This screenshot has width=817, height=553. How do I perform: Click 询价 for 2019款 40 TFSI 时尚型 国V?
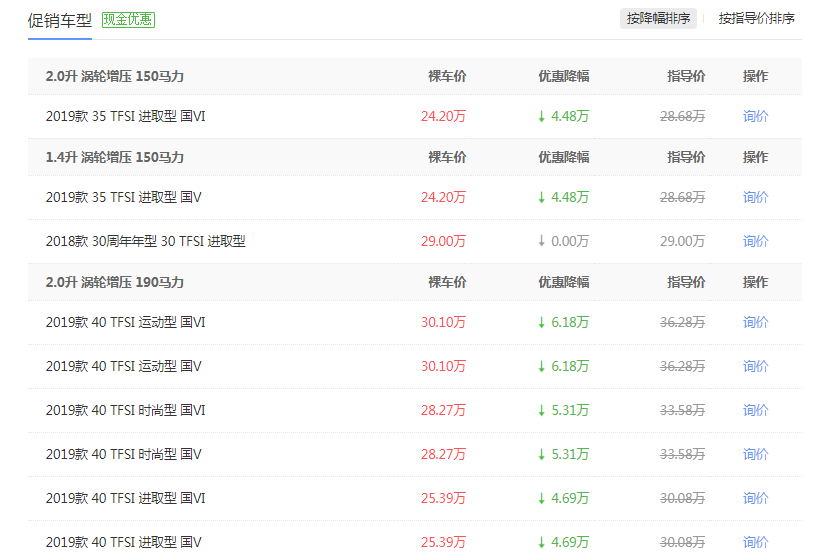(755, 454)
